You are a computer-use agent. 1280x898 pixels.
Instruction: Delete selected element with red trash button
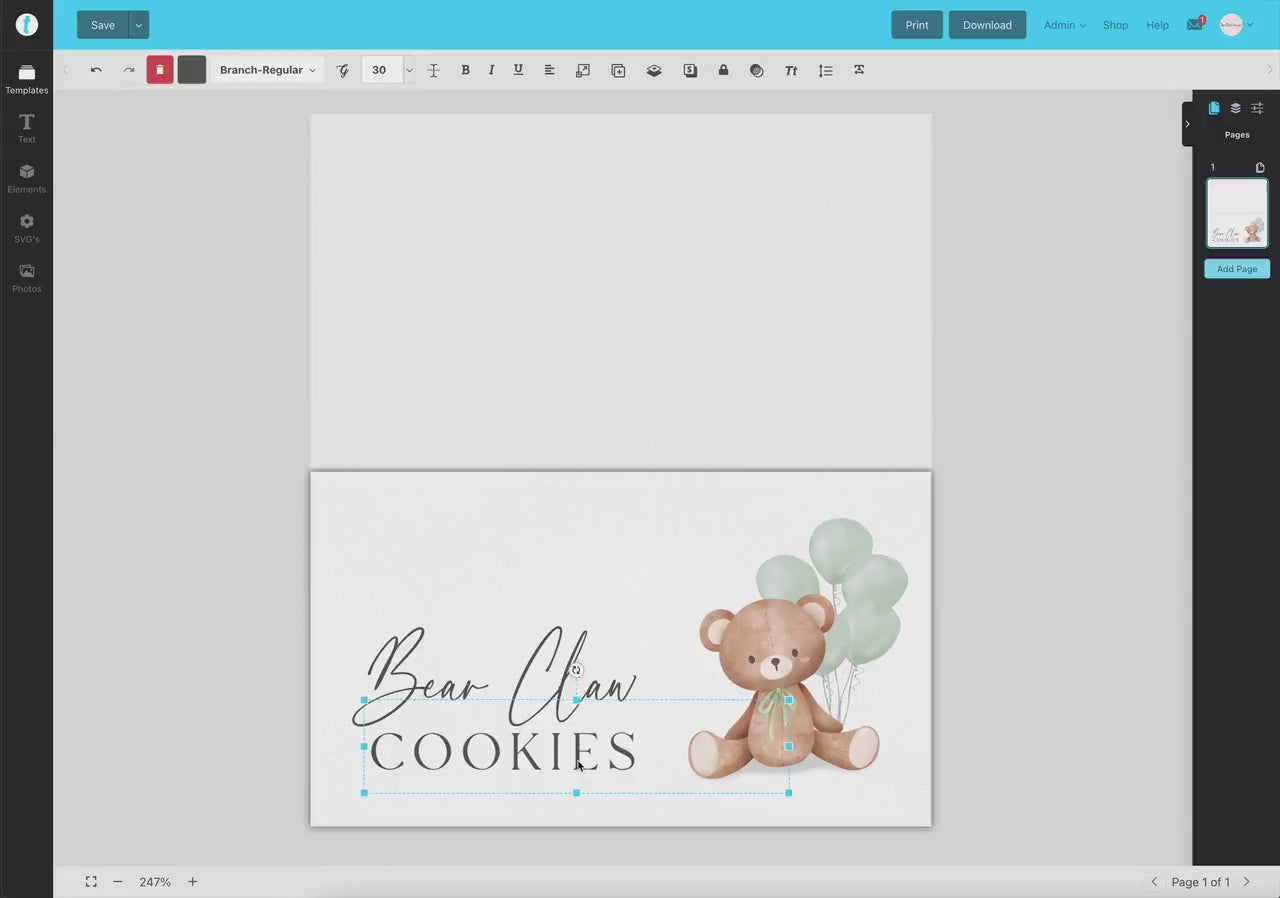pos(160,70)
